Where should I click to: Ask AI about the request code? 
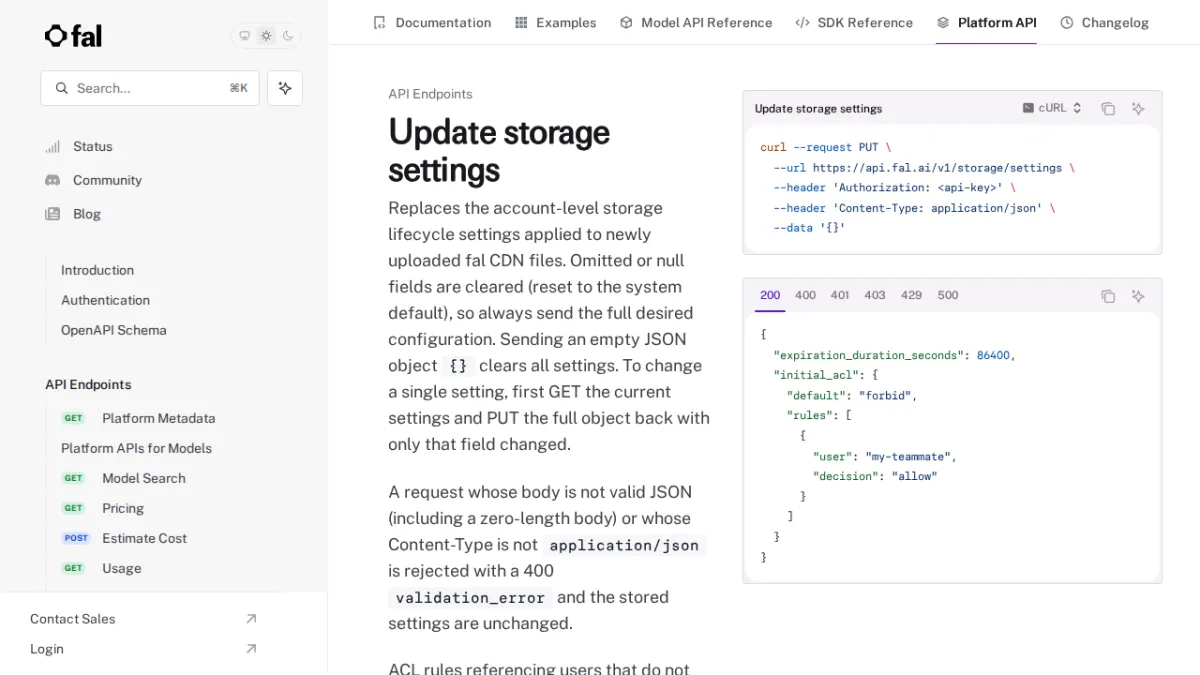(1138, 108)
